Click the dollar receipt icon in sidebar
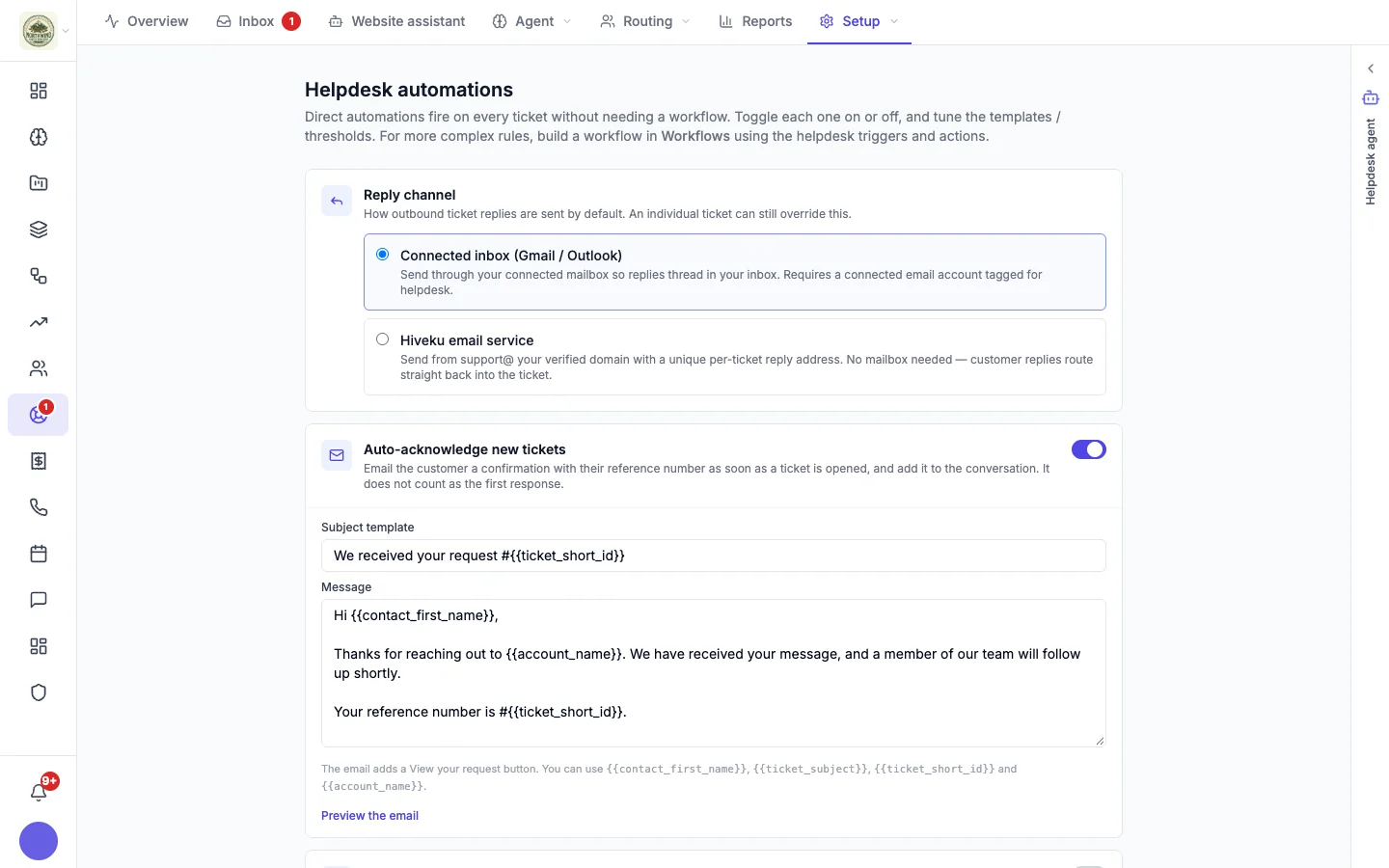The height and width of the screenshot is (868, 1389). point(39,461)
